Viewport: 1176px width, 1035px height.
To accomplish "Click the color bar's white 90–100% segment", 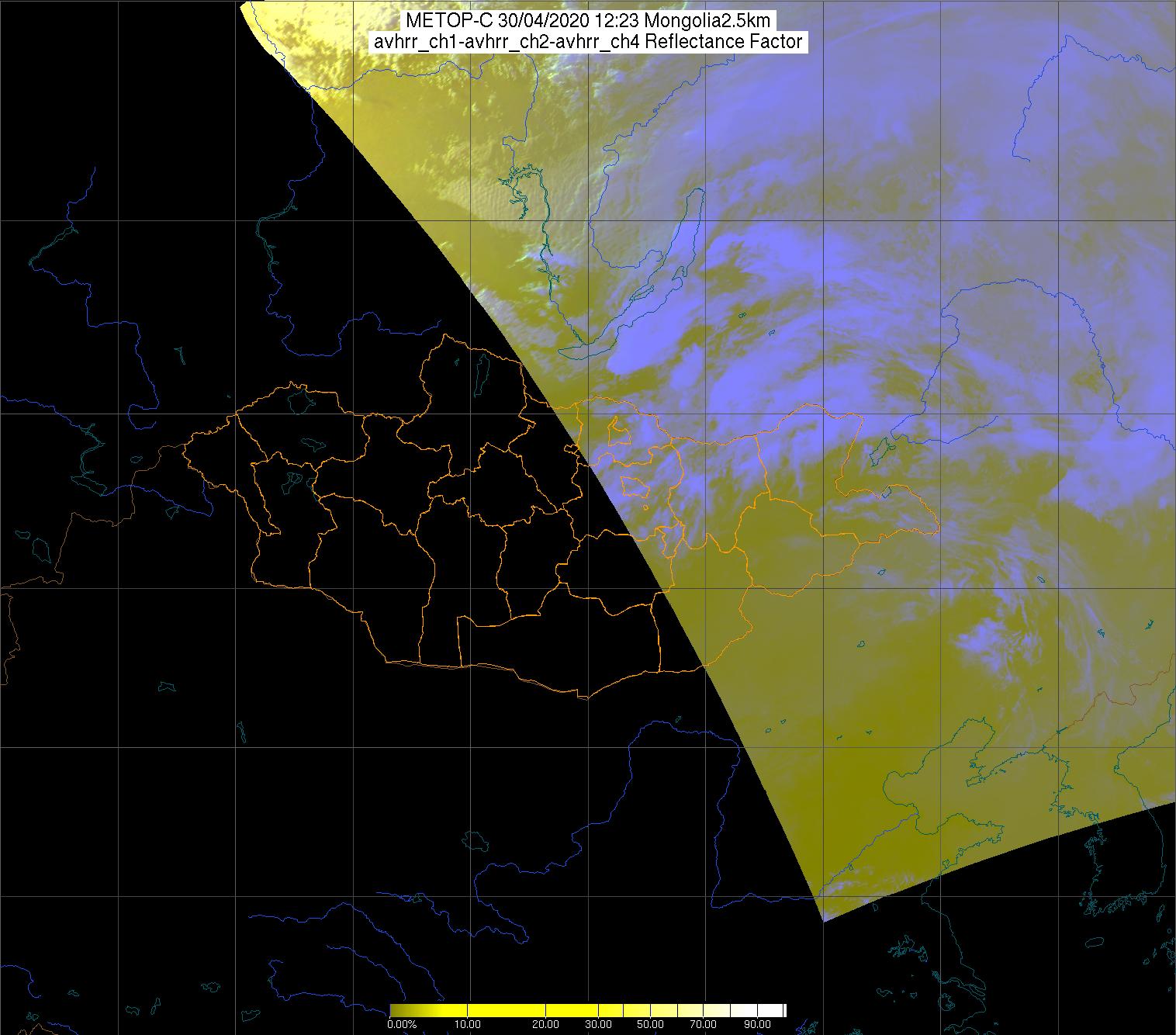I will click(770, 1010).
